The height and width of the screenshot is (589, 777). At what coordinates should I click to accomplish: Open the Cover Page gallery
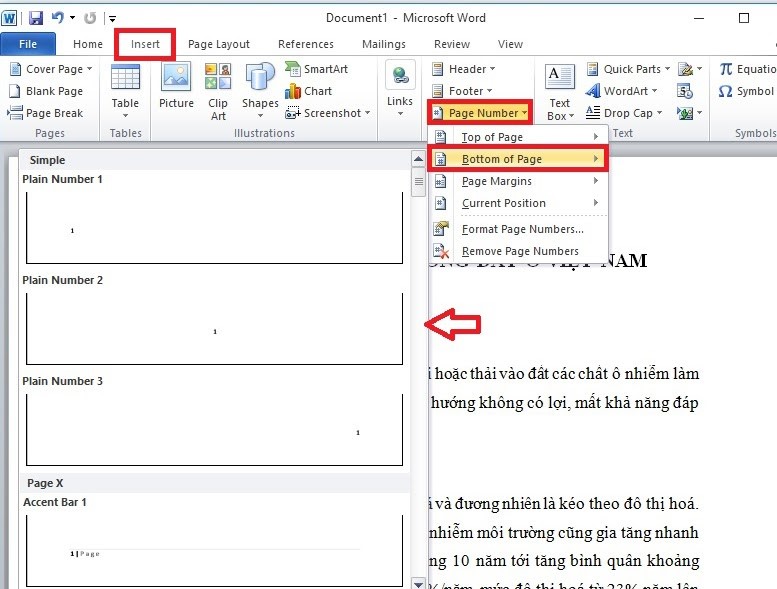pyautogui.click(x=51, y=69)
